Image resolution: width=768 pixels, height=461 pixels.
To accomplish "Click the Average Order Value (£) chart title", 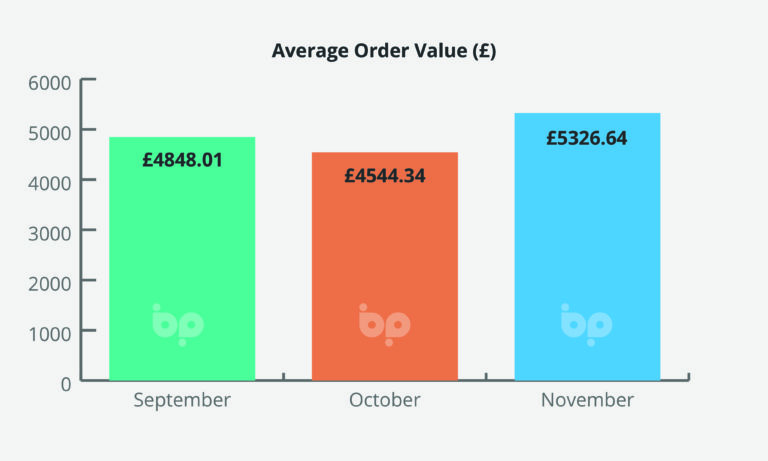I will (384, 51).
